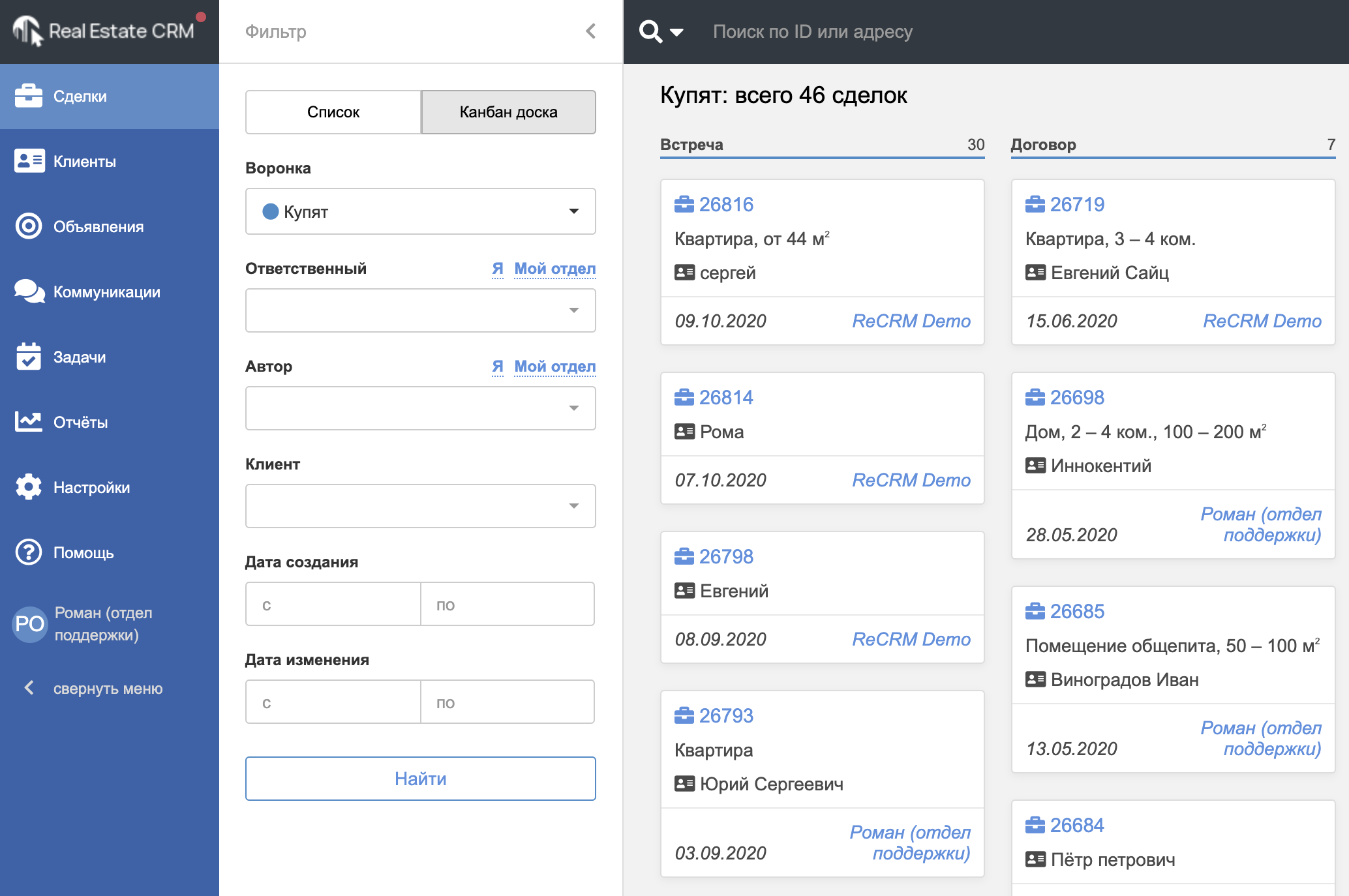
Task: Switch view to Список
Action: coord(333,112)
